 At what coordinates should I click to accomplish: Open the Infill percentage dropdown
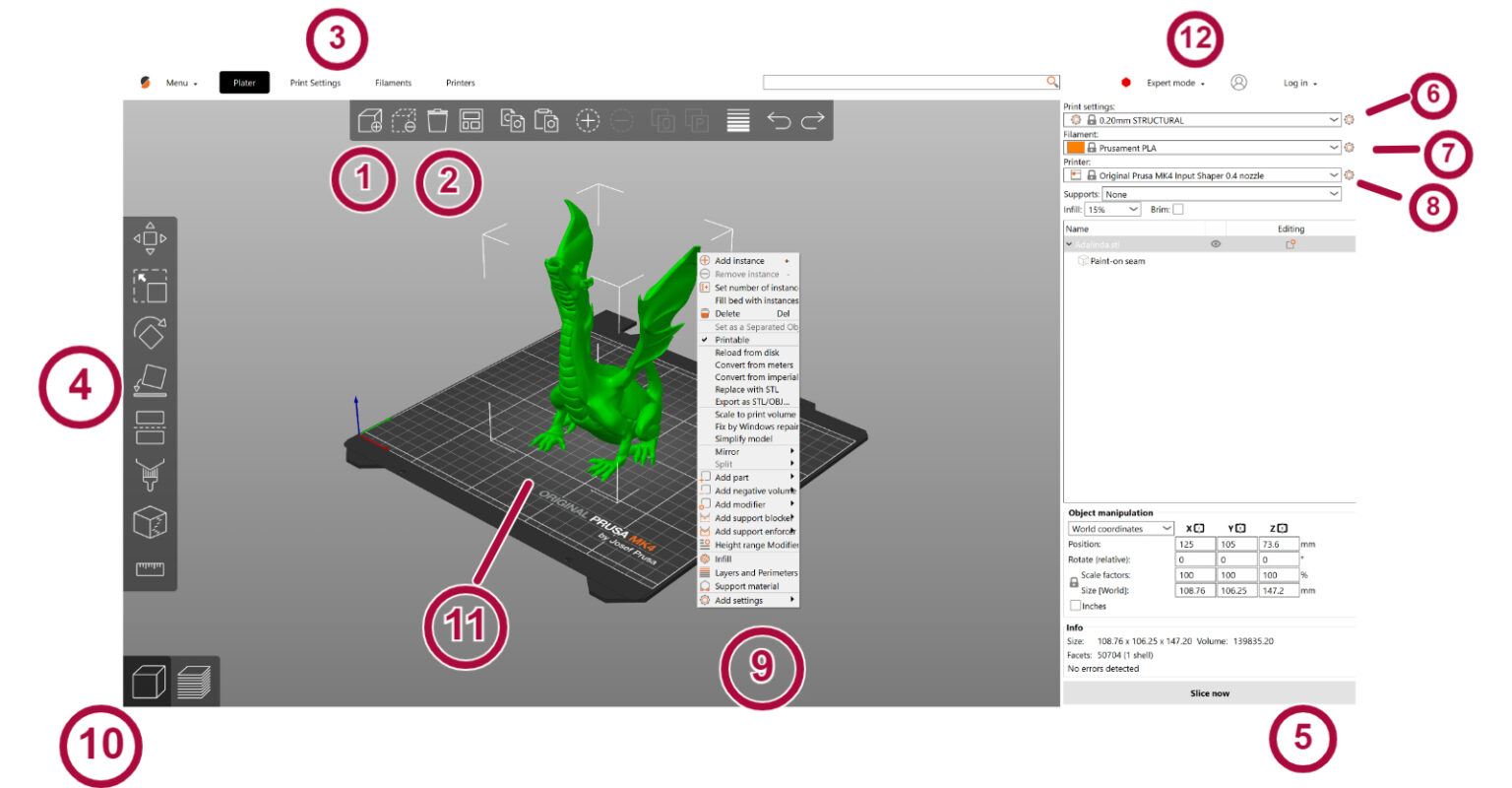click(x=1111, y=209)
